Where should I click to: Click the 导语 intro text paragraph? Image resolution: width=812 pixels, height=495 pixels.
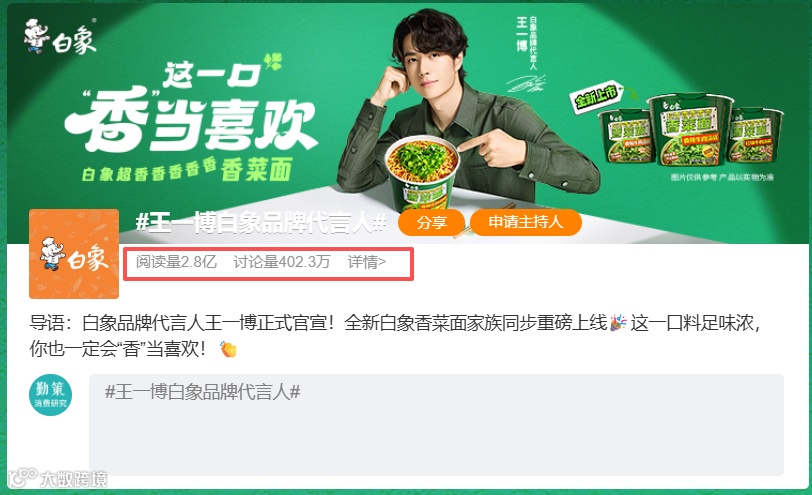click(x=394, y=336)
